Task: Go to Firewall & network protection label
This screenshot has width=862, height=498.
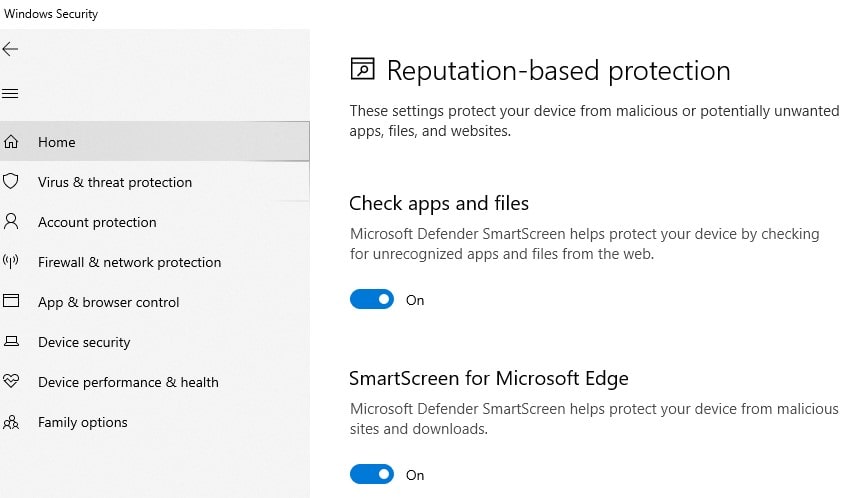Action: click(x=129, y=262)
